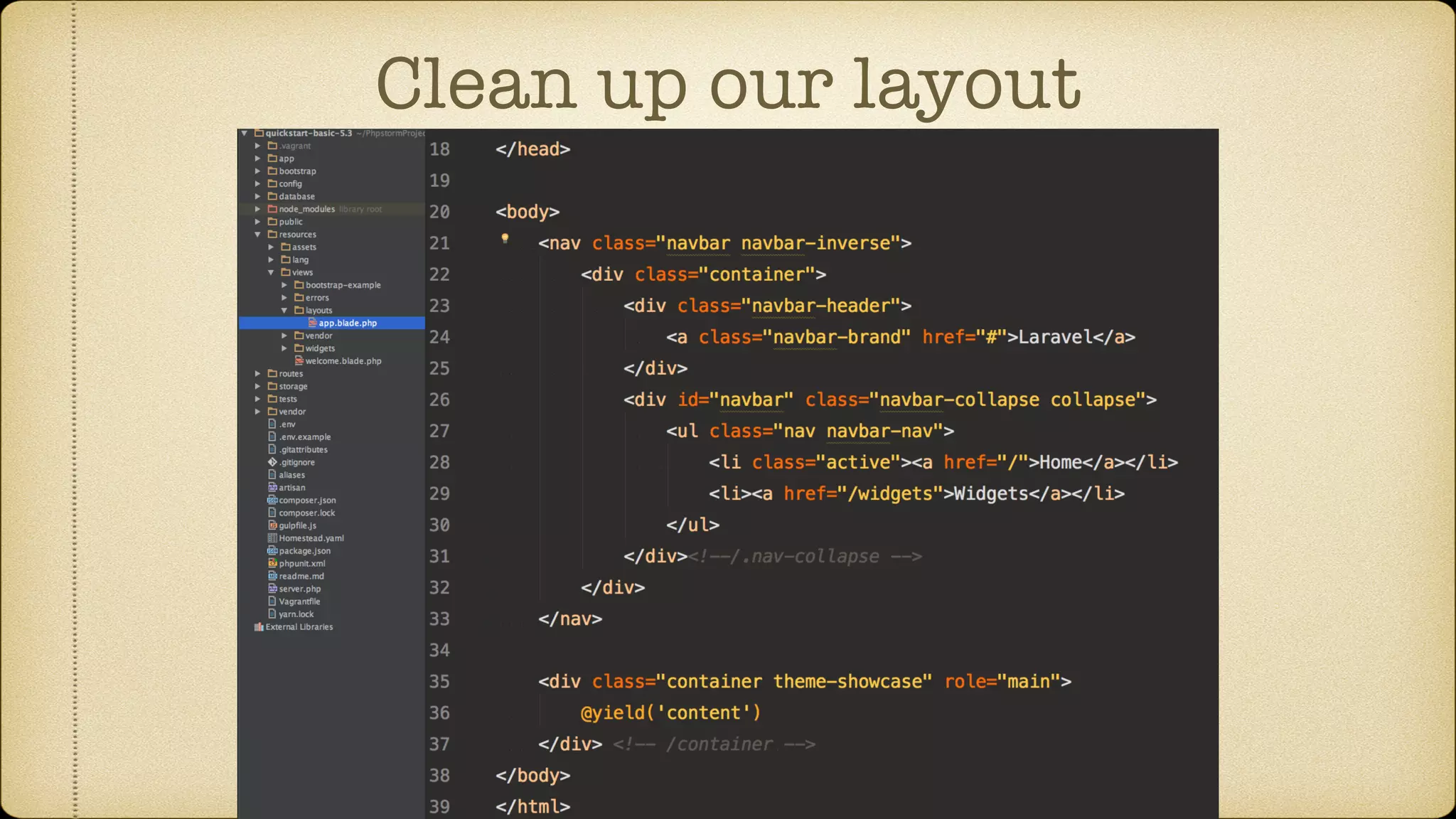
Task: Click the welcome.blade.php file icon
Action: point(299,361)
